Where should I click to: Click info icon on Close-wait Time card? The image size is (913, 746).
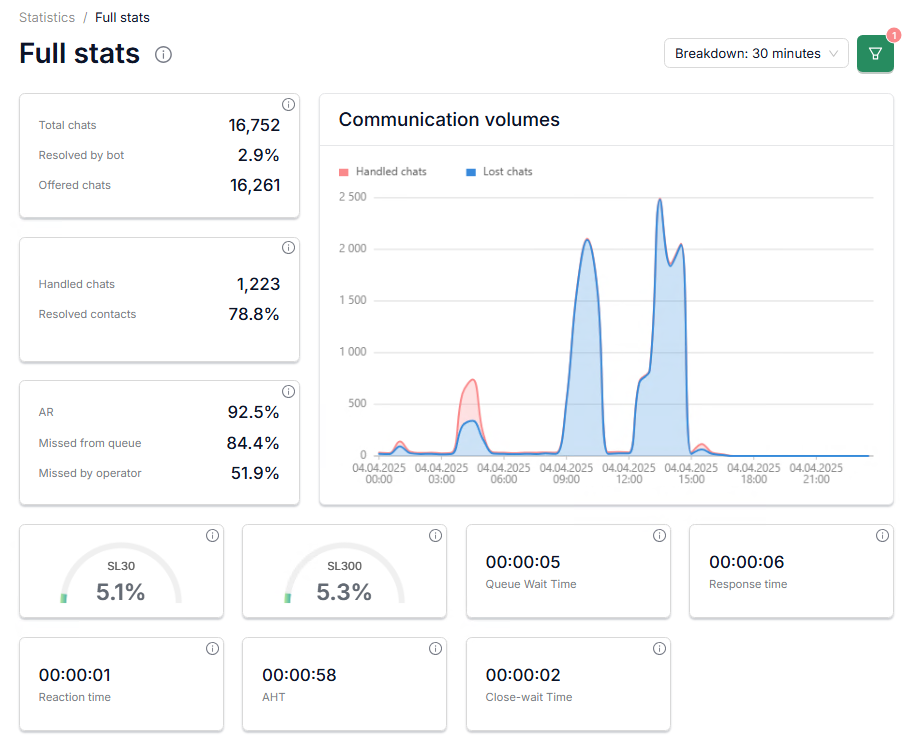(x=659, y=649)
